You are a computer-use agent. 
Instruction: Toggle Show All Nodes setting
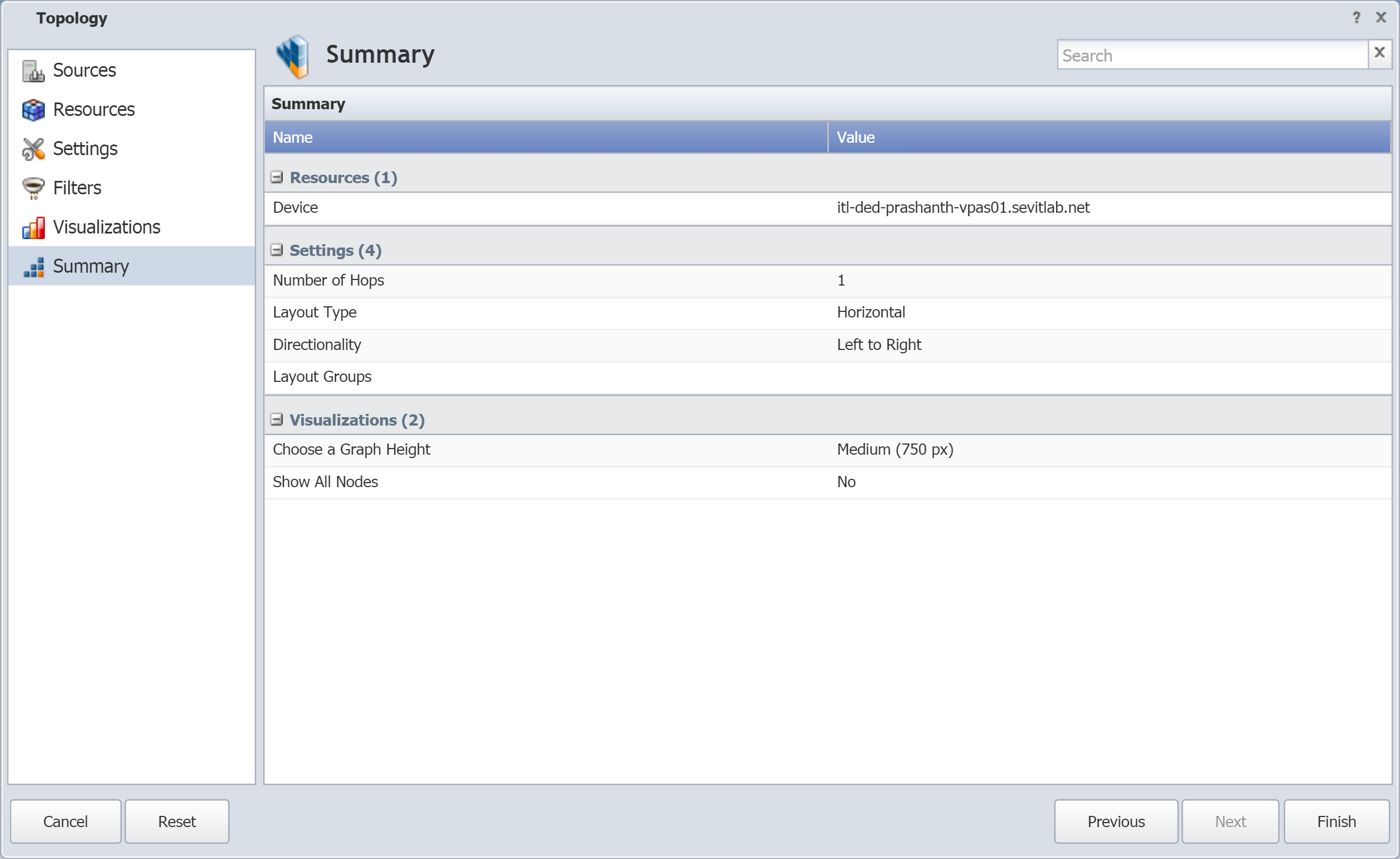pos(845,481)
